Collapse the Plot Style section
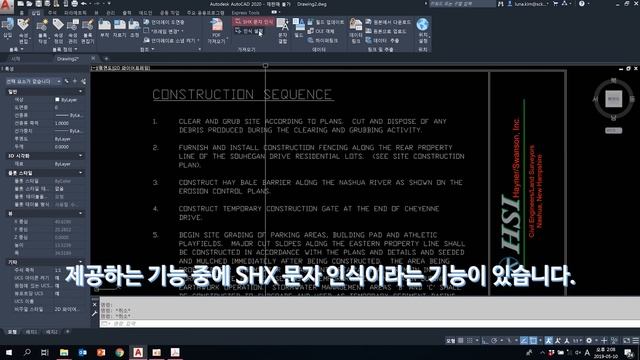640x360 pixels. click(x=80, y=173)
